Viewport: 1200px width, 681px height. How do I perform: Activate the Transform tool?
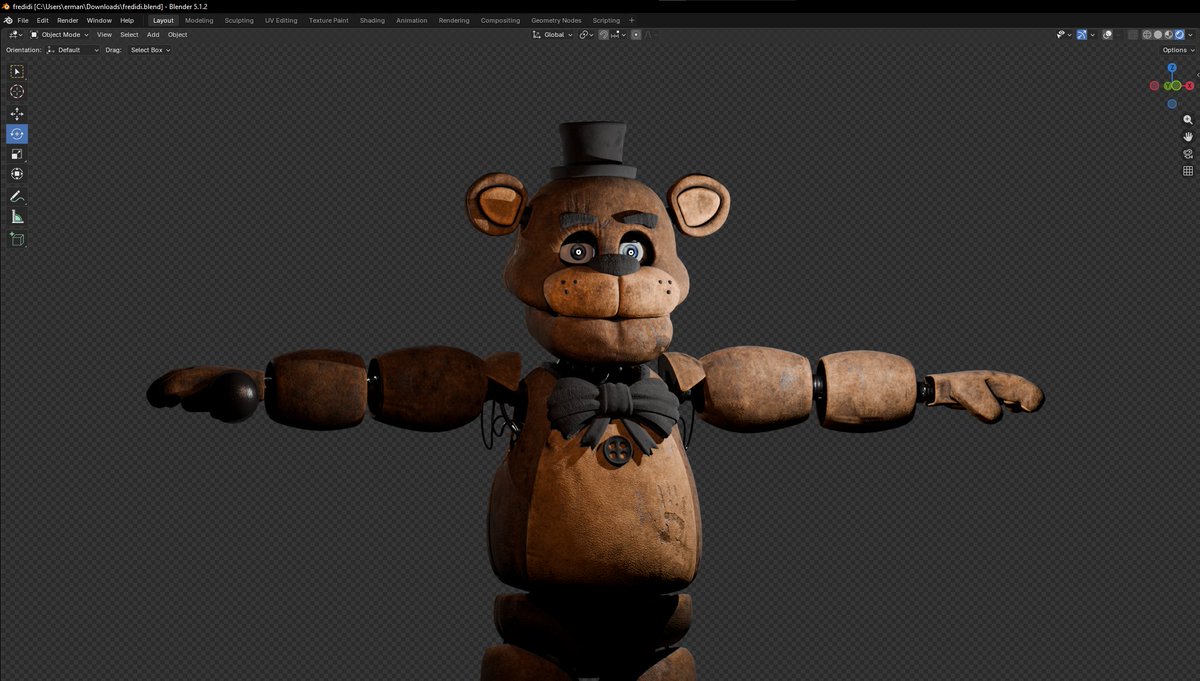pos(17,174)
